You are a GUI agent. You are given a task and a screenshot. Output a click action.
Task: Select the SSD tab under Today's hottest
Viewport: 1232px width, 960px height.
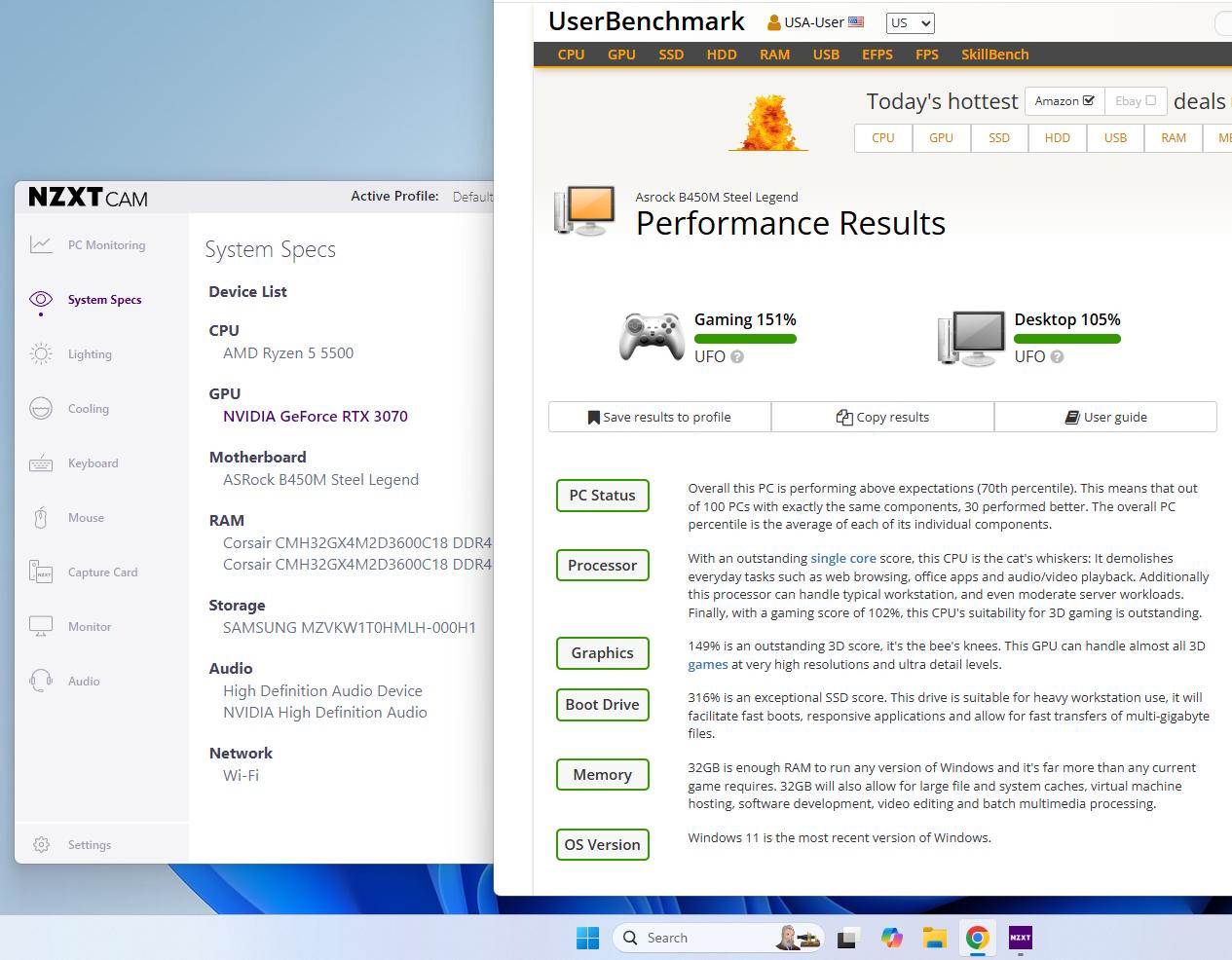tap(999, 138)
